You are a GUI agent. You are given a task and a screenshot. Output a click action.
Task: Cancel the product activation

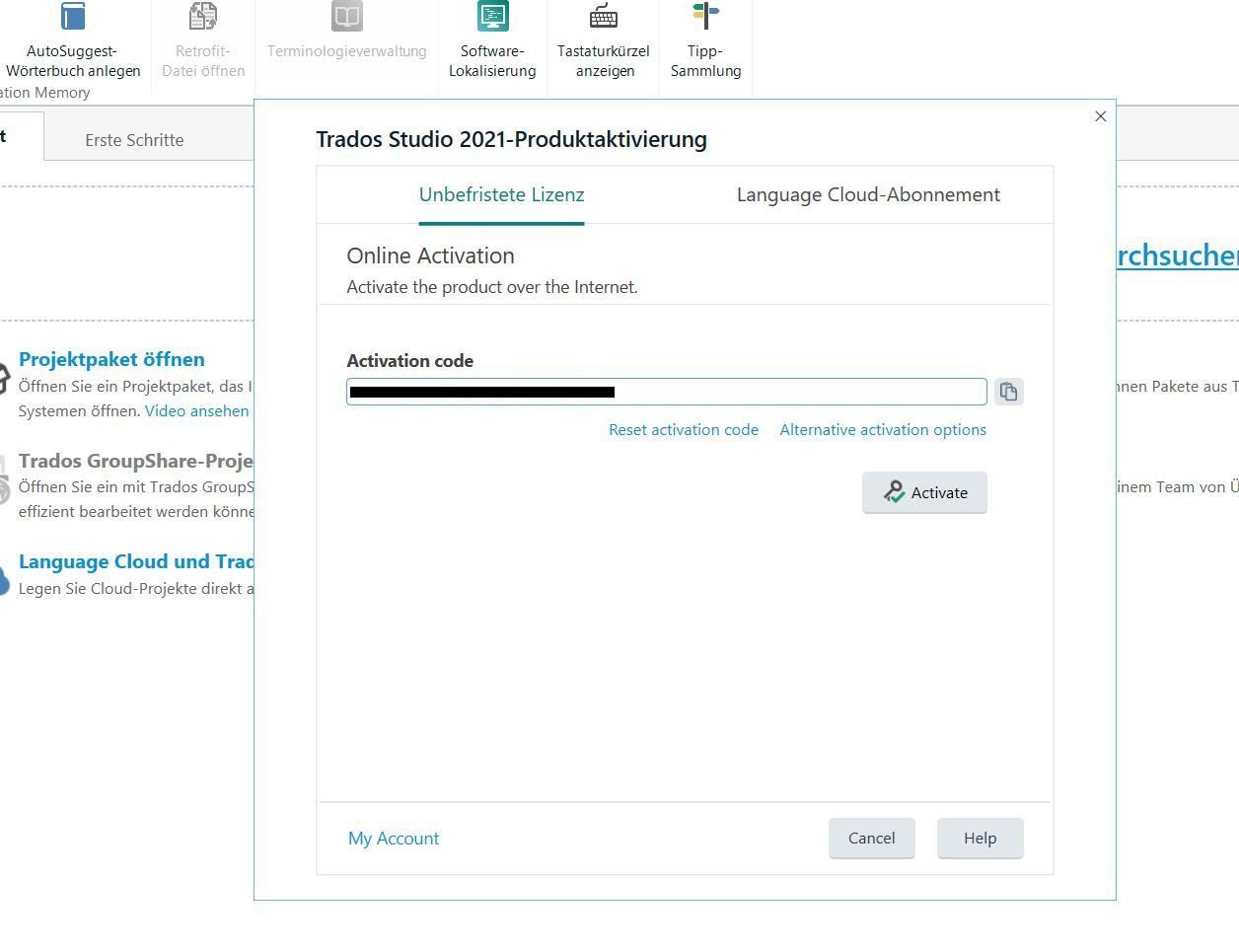871,838
